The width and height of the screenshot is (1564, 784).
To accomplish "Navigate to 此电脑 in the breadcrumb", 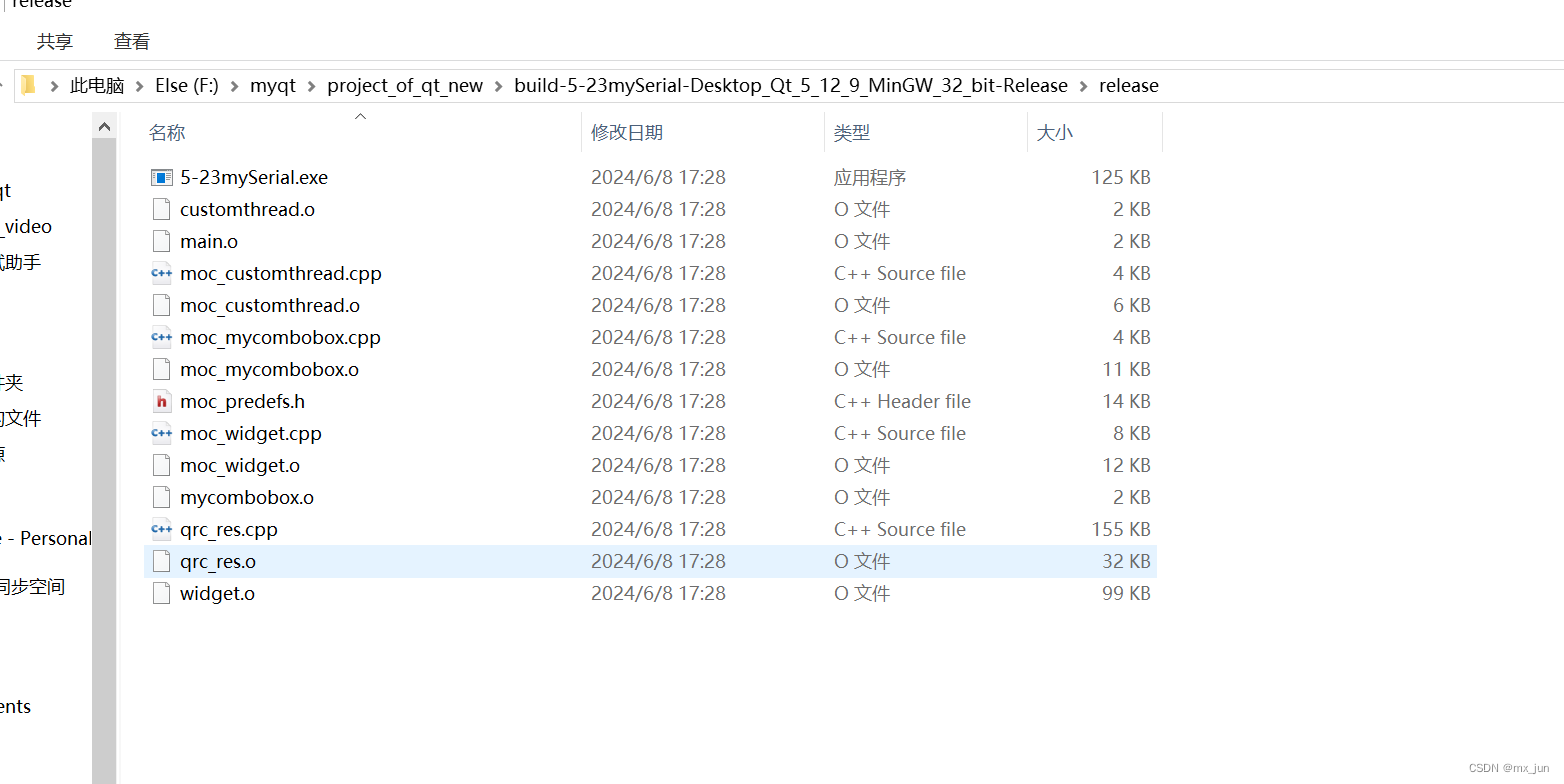I will (x=97, y=86).
